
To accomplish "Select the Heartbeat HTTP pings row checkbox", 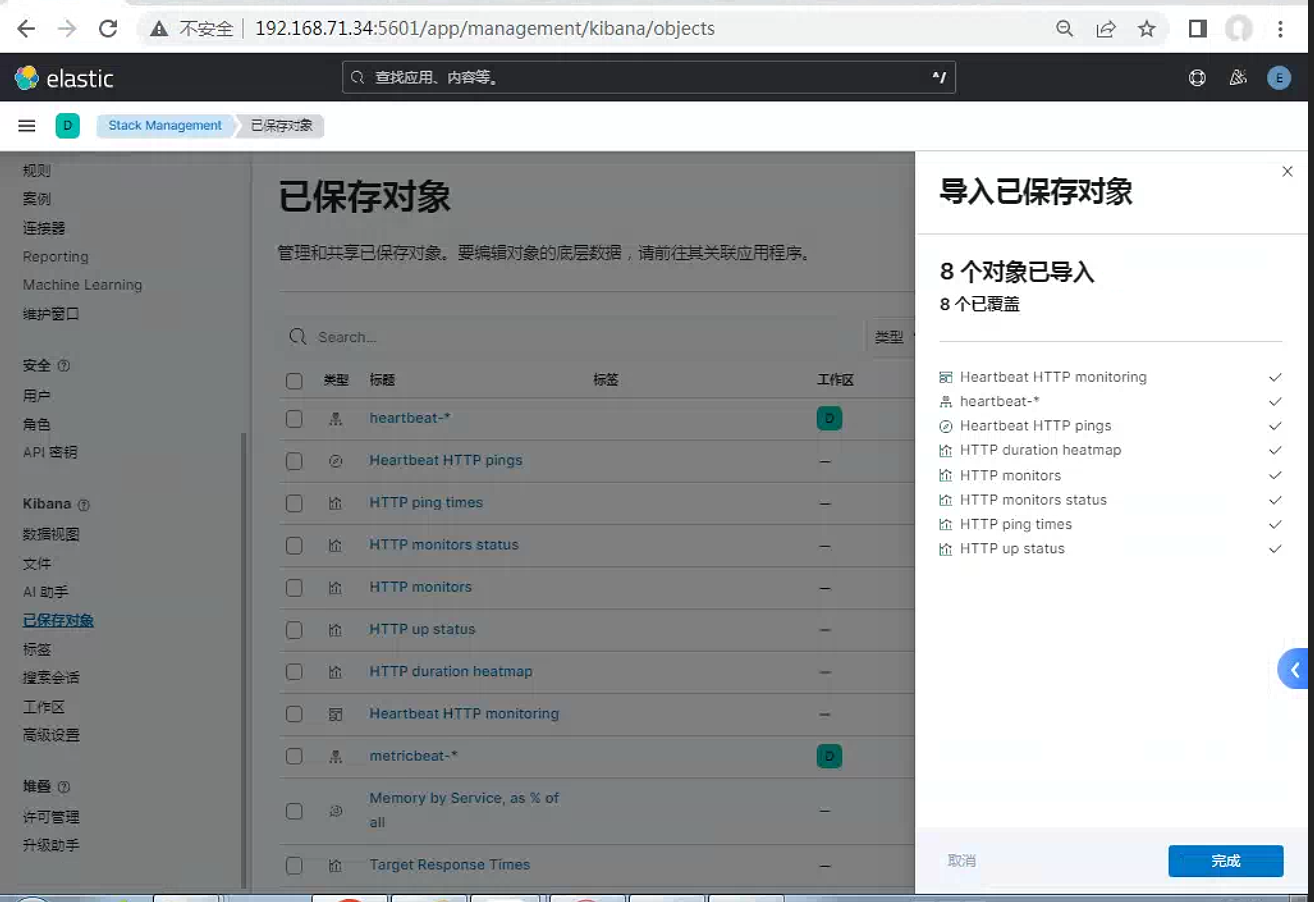I will (x=294, y=461).
